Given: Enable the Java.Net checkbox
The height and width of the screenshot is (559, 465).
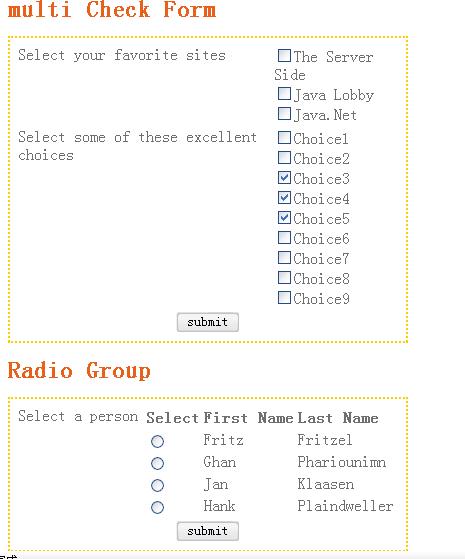Looking at the screenshot, I should [x=284, y=114].
